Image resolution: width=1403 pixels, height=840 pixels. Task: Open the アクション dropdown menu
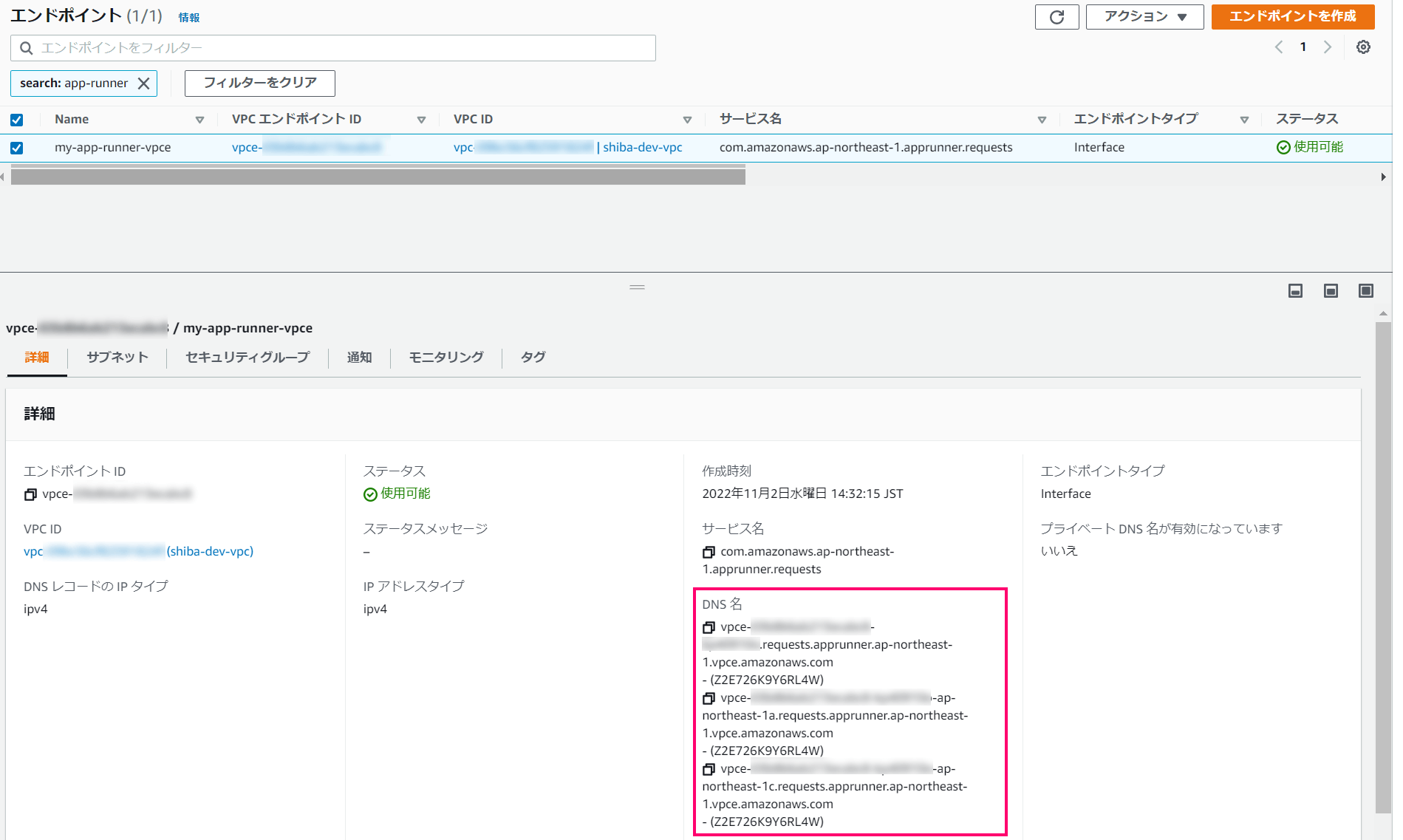pyautogui.click(x=1144, y=17)
